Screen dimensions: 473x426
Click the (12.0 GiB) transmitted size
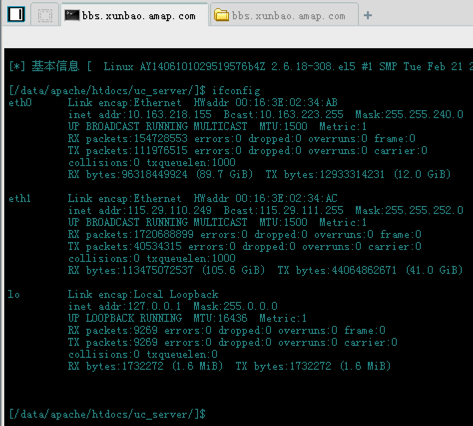pos(422,174)
